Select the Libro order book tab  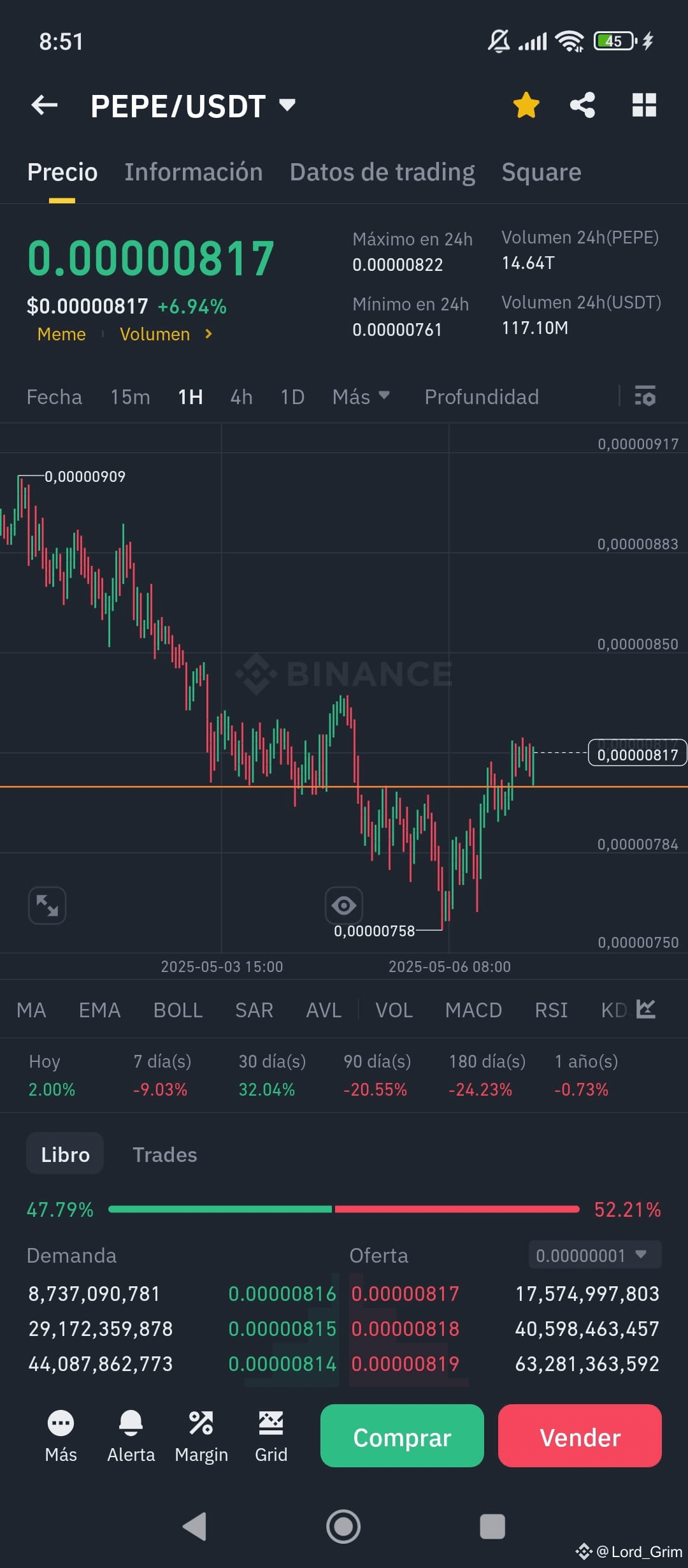click(x=65, y=1154)
